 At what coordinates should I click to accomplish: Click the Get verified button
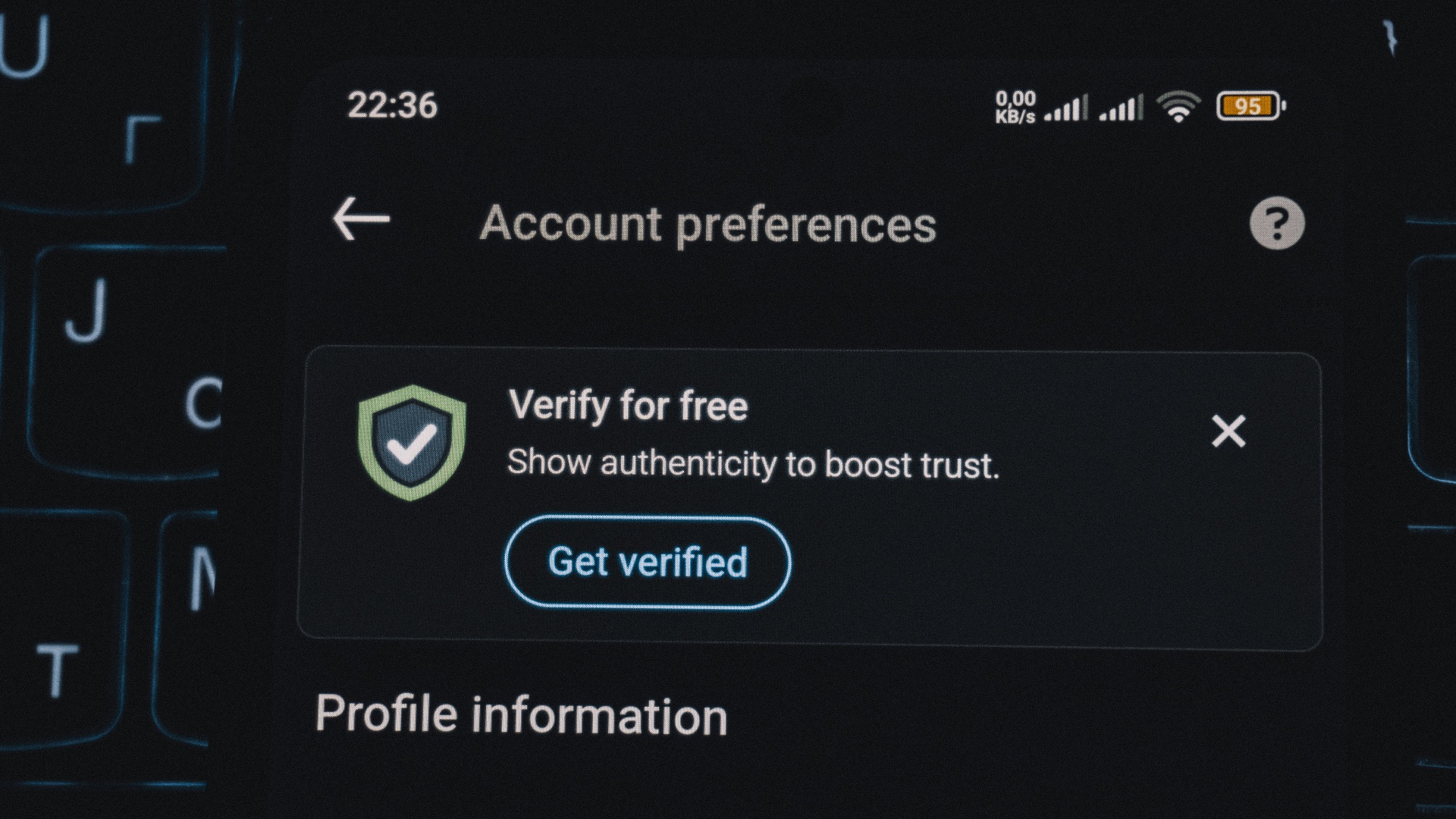[648, 562]
